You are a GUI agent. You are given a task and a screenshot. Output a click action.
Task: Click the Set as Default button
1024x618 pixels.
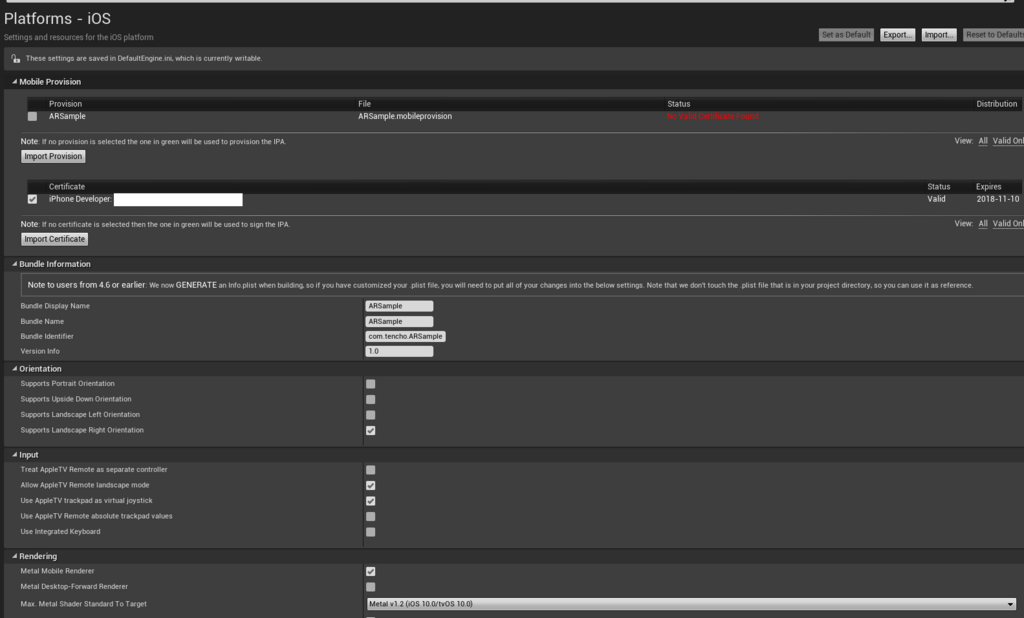tap(846, 35)
